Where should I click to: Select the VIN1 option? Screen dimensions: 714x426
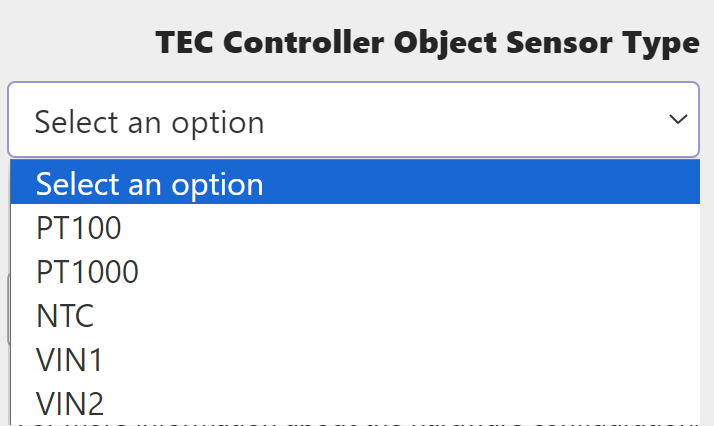click(x=70, y=360)
